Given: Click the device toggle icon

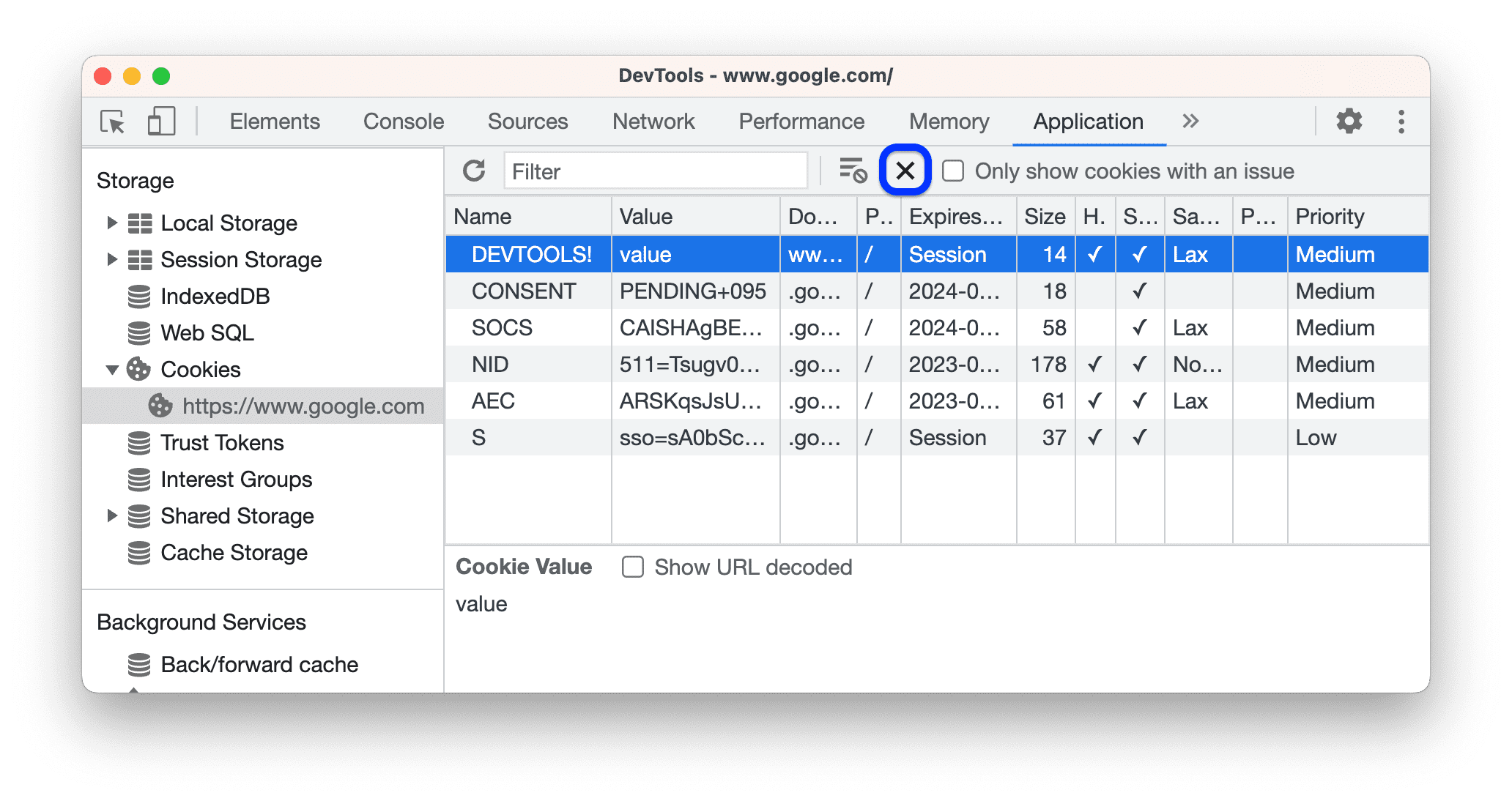Looking at the screenshot, I should click(x=161, y=120).
